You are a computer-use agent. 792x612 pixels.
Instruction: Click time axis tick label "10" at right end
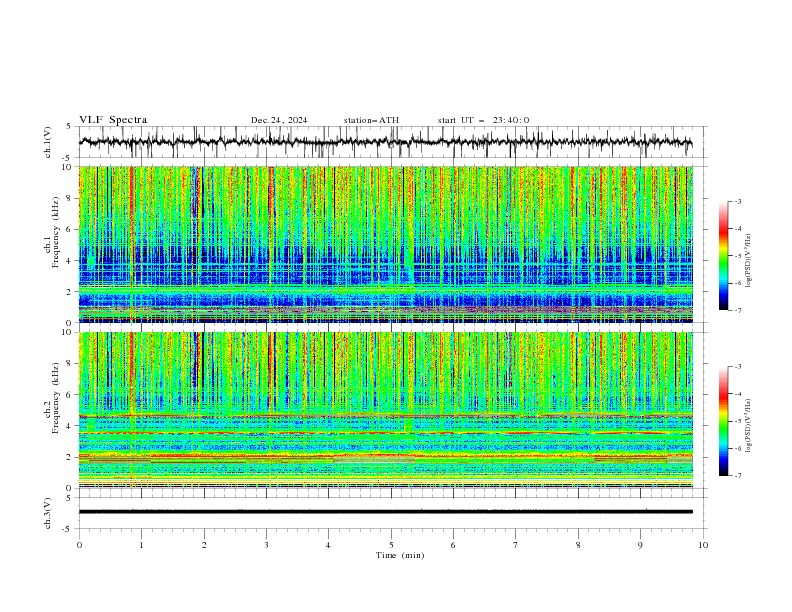[x=703, y=545]
